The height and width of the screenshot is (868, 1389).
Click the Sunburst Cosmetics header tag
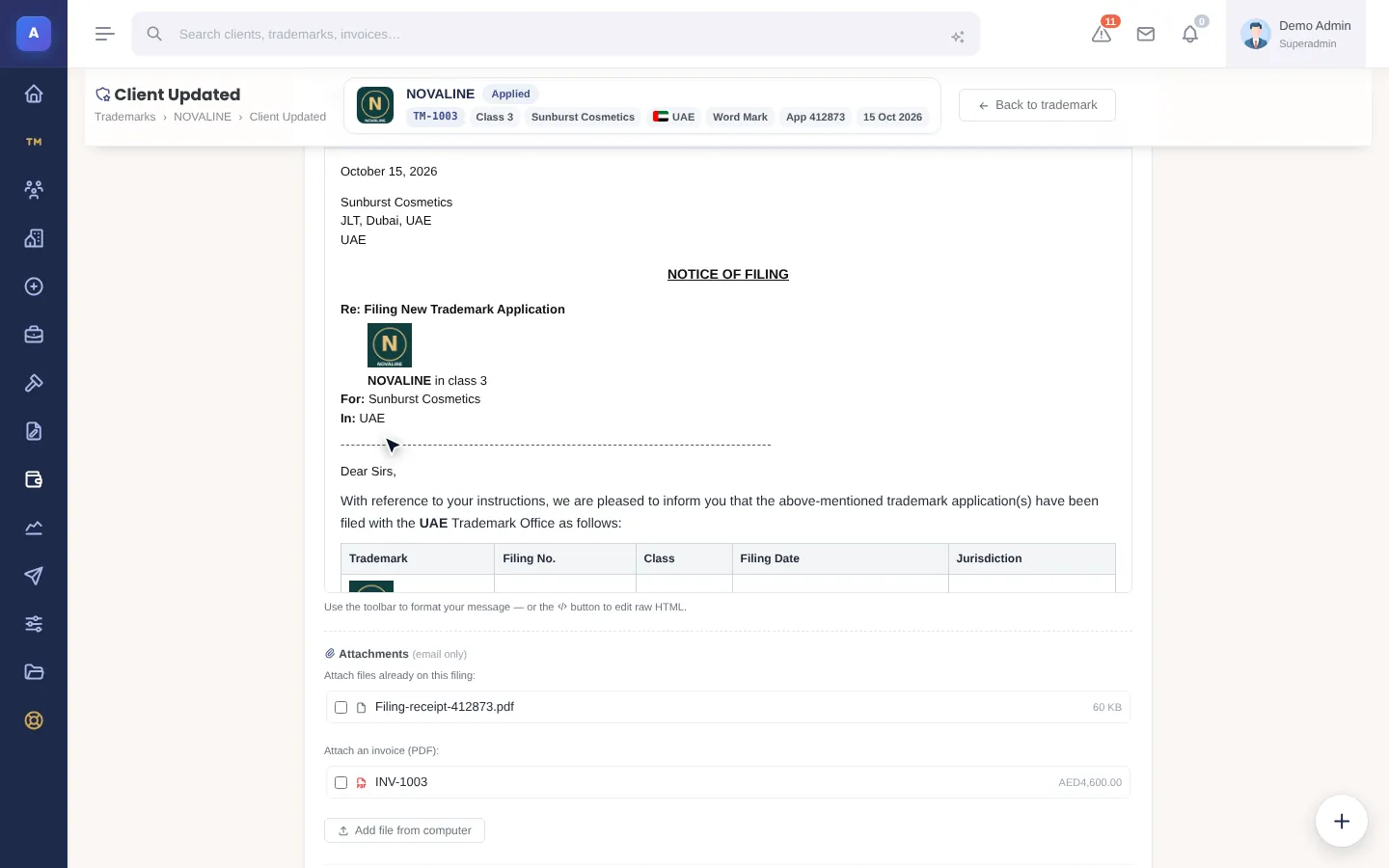click(x=583, y=117)
